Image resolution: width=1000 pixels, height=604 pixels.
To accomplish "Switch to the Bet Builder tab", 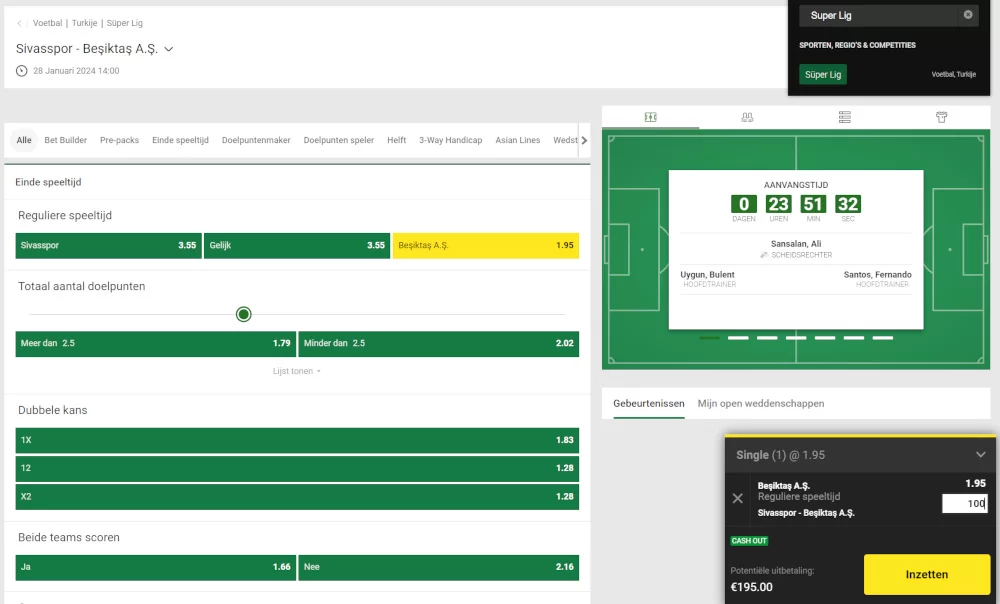I will click(x=66, y=140).
